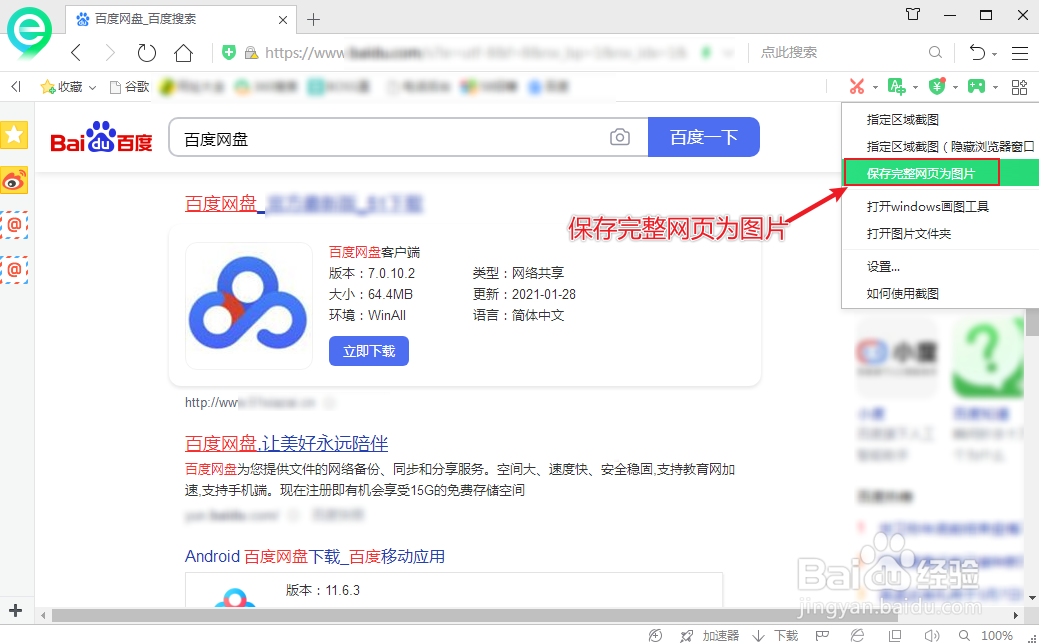The height and width of the screenshot is (643, 1039).
Task: Open the Weibo sidebar icon
Action: 14,180
